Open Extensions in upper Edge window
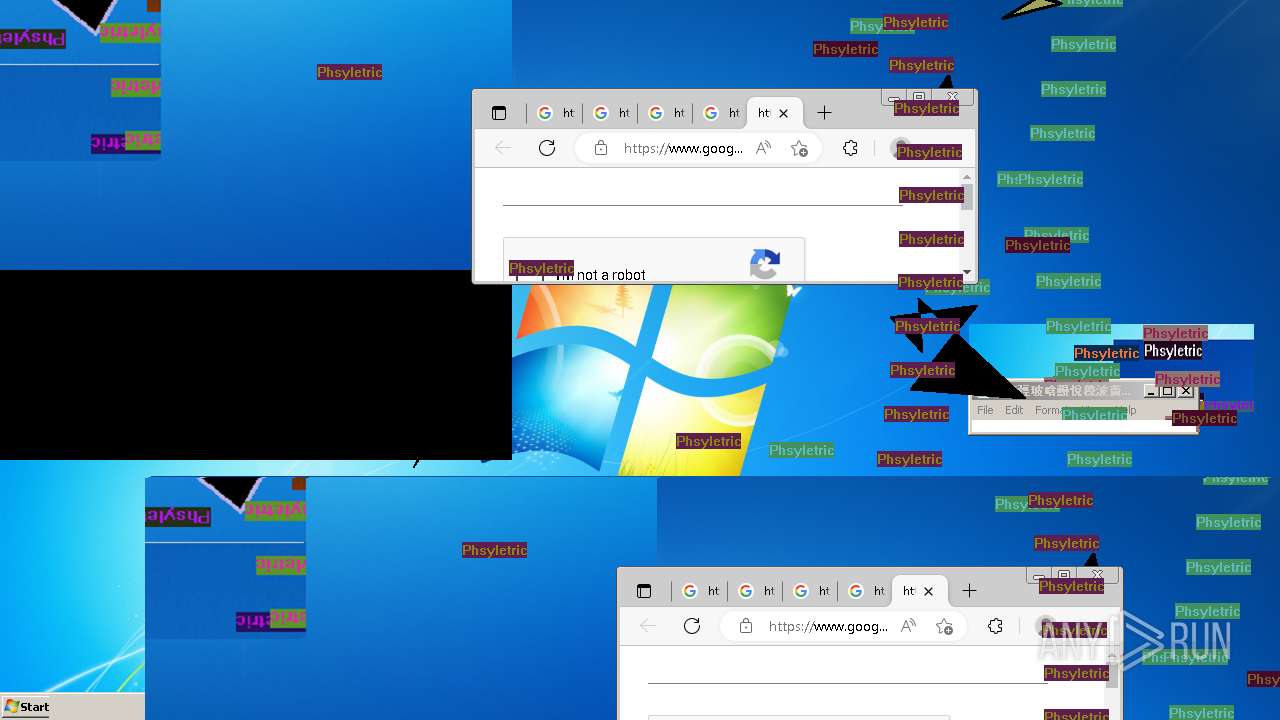Viewport: 1280px width, 720px height. point(850,148)
